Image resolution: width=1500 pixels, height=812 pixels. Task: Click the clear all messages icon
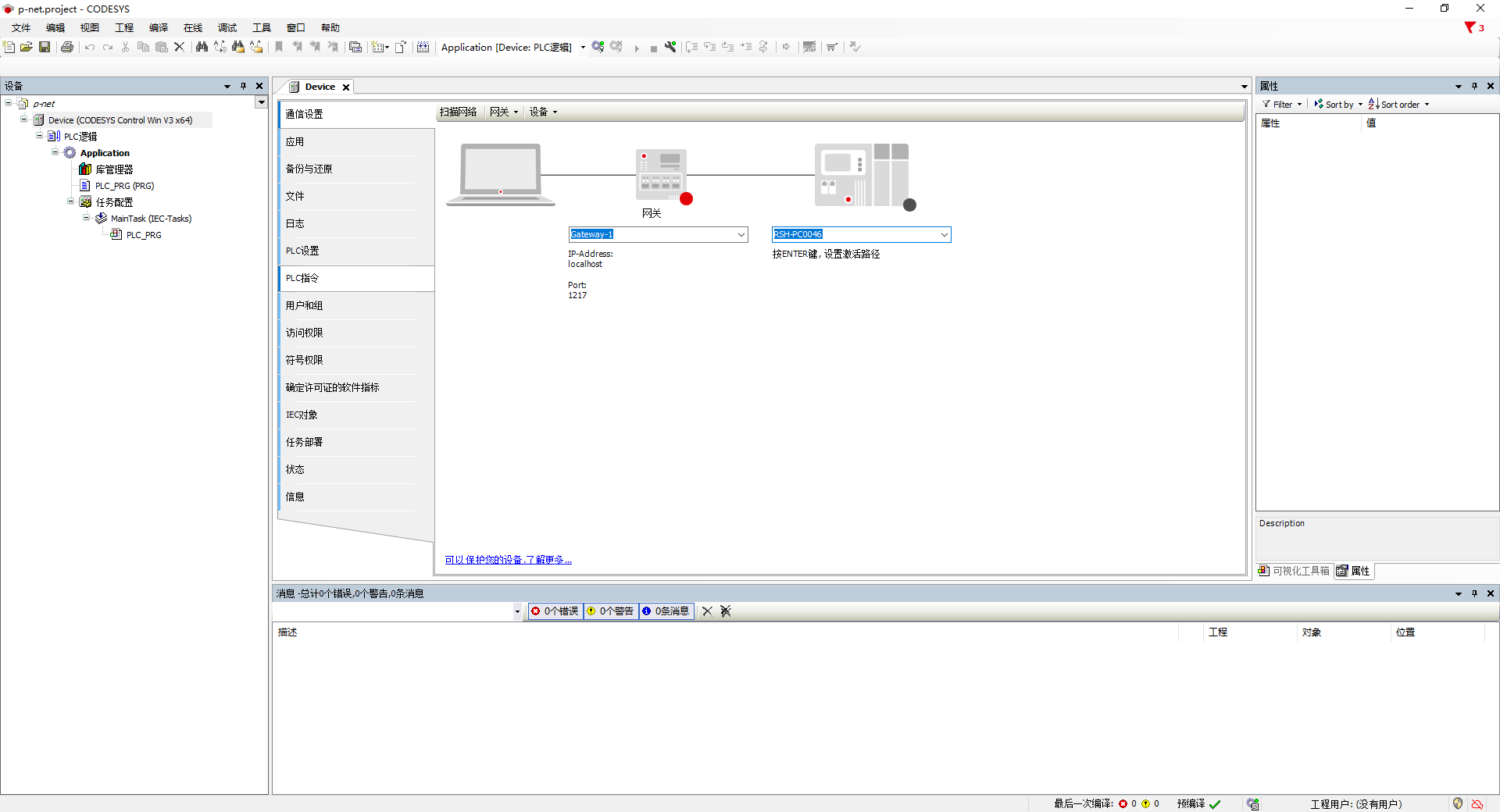[x=726, y=611]
